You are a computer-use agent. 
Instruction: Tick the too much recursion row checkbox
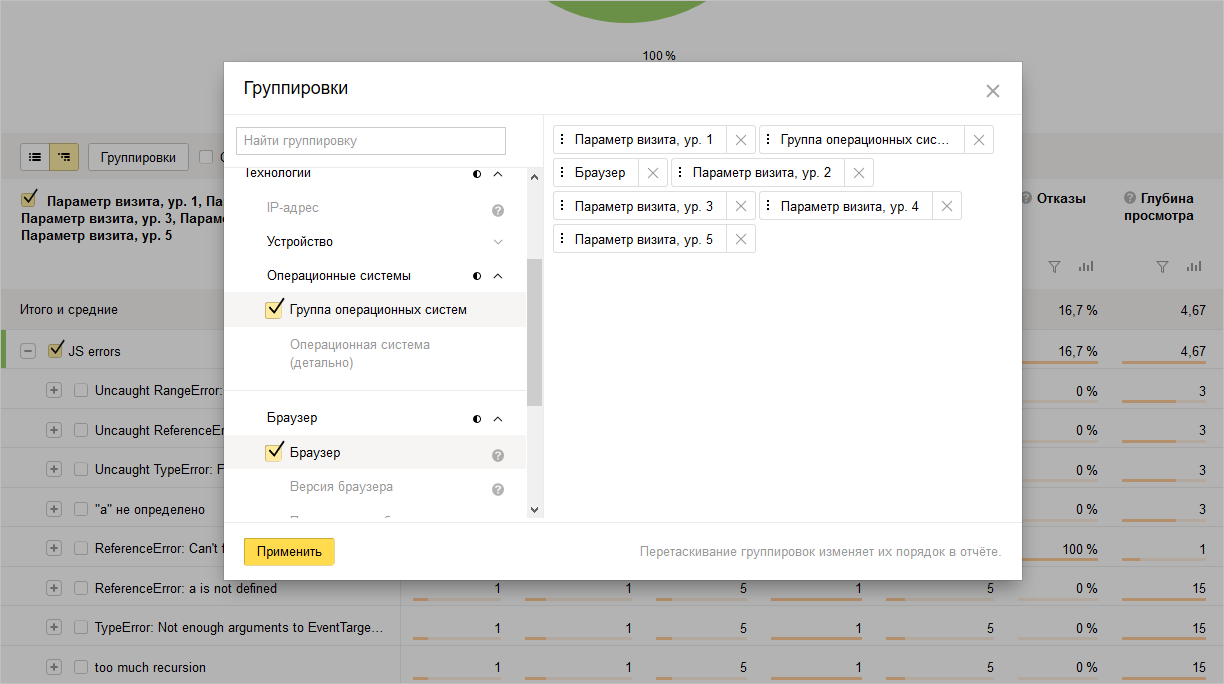tap(81, 667)
